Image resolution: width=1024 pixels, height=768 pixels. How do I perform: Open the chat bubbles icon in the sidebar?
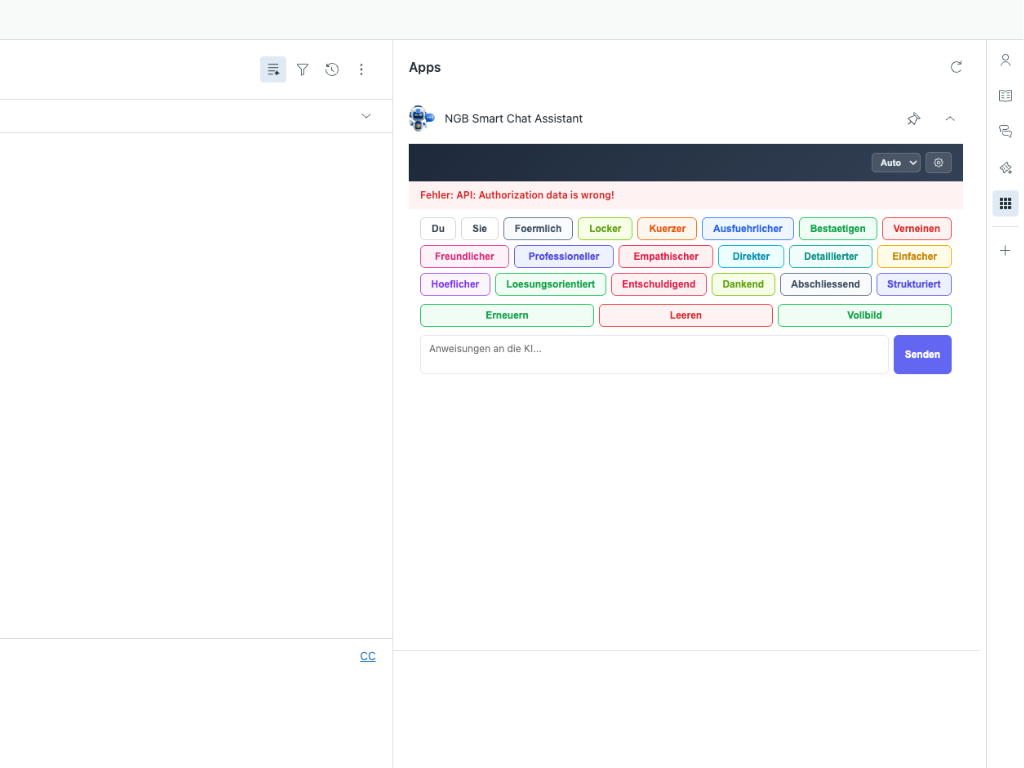point(1005,131)
